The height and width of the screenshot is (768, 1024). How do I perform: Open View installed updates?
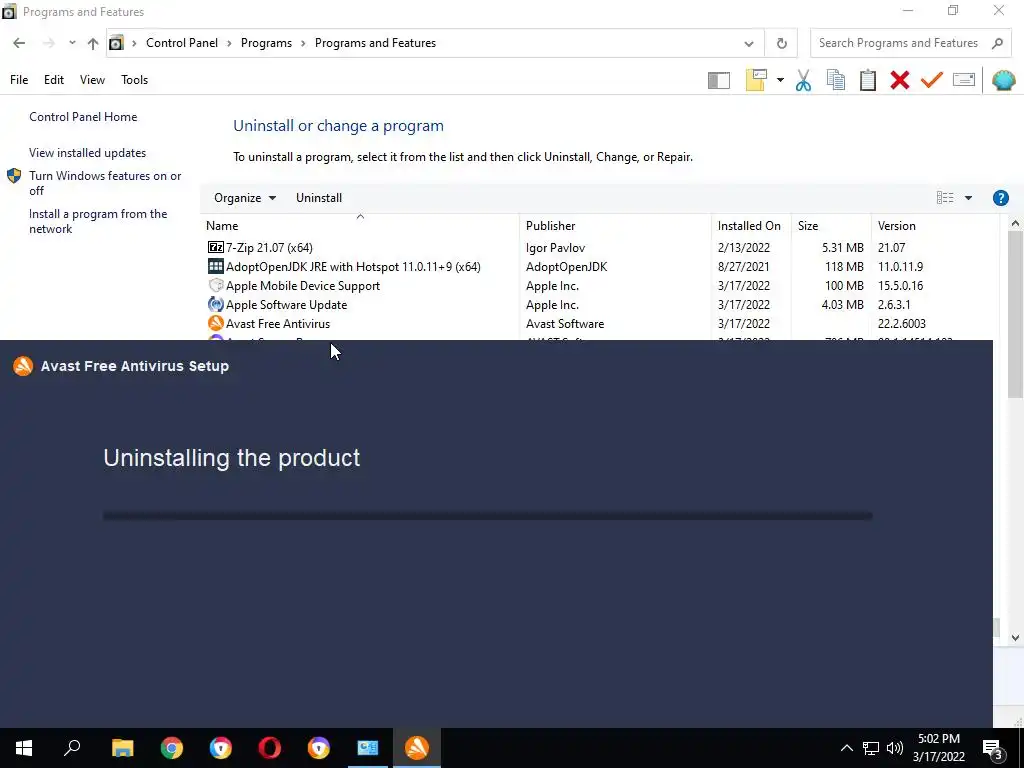pyautogui.click(x=88, y=153)
